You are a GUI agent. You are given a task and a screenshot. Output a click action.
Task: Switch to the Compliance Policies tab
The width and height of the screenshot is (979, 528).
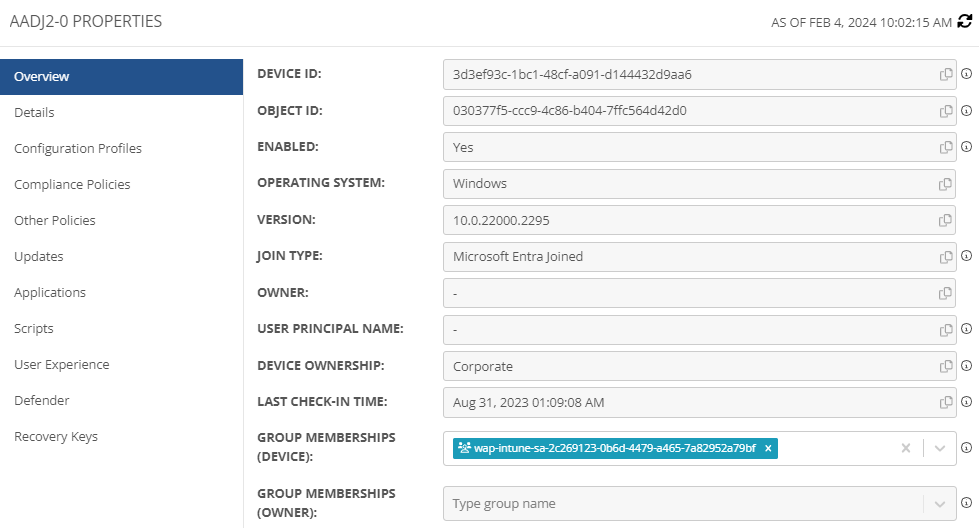click(x=72, y=185)
